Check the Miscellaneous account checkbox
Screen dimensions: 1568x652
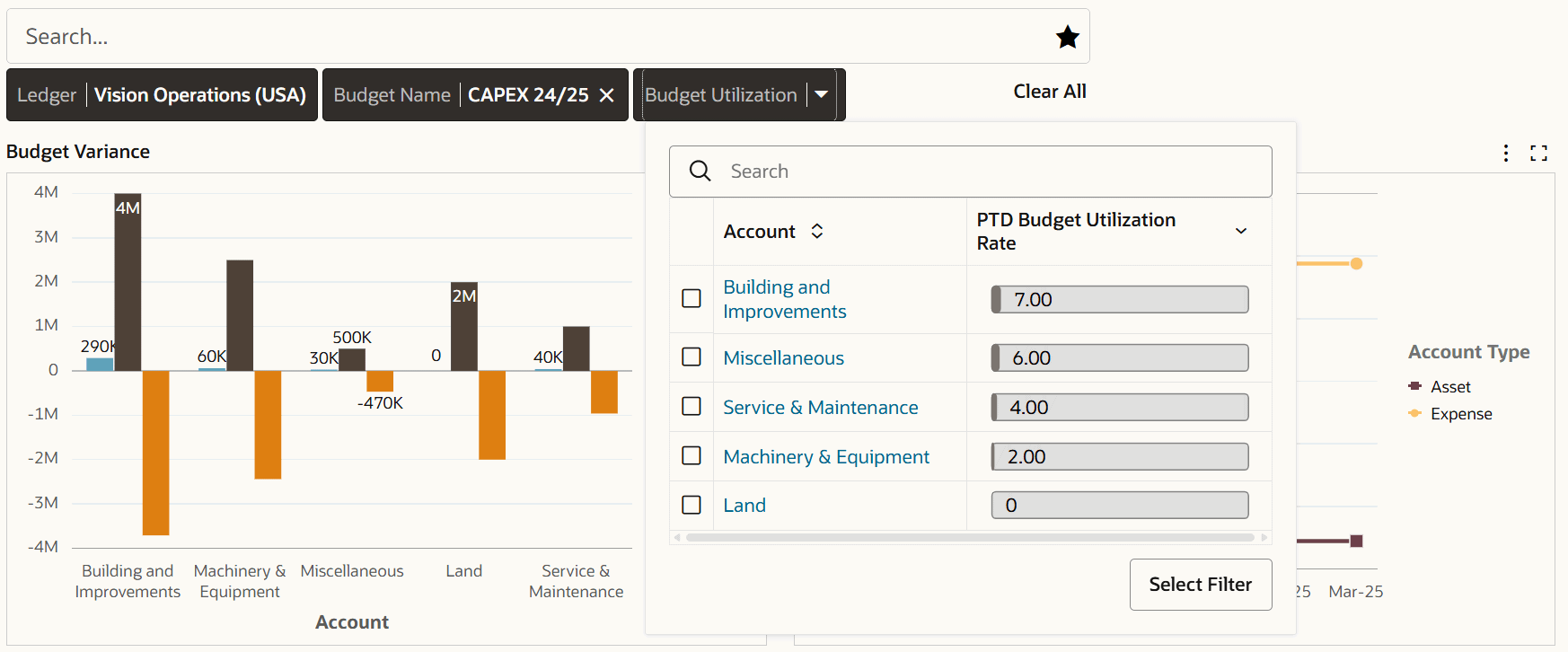[x=692, y=357]
